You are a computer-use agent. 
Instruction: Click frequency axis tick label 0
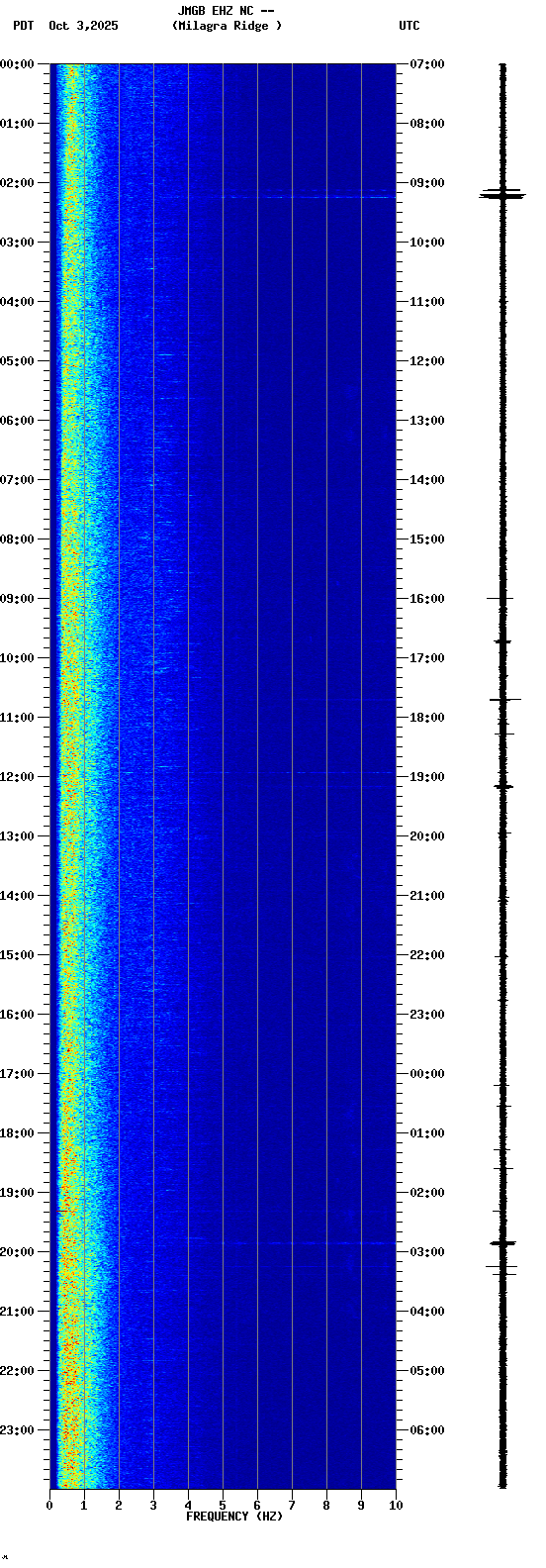pyautogui.click(x=49, y=1506)
